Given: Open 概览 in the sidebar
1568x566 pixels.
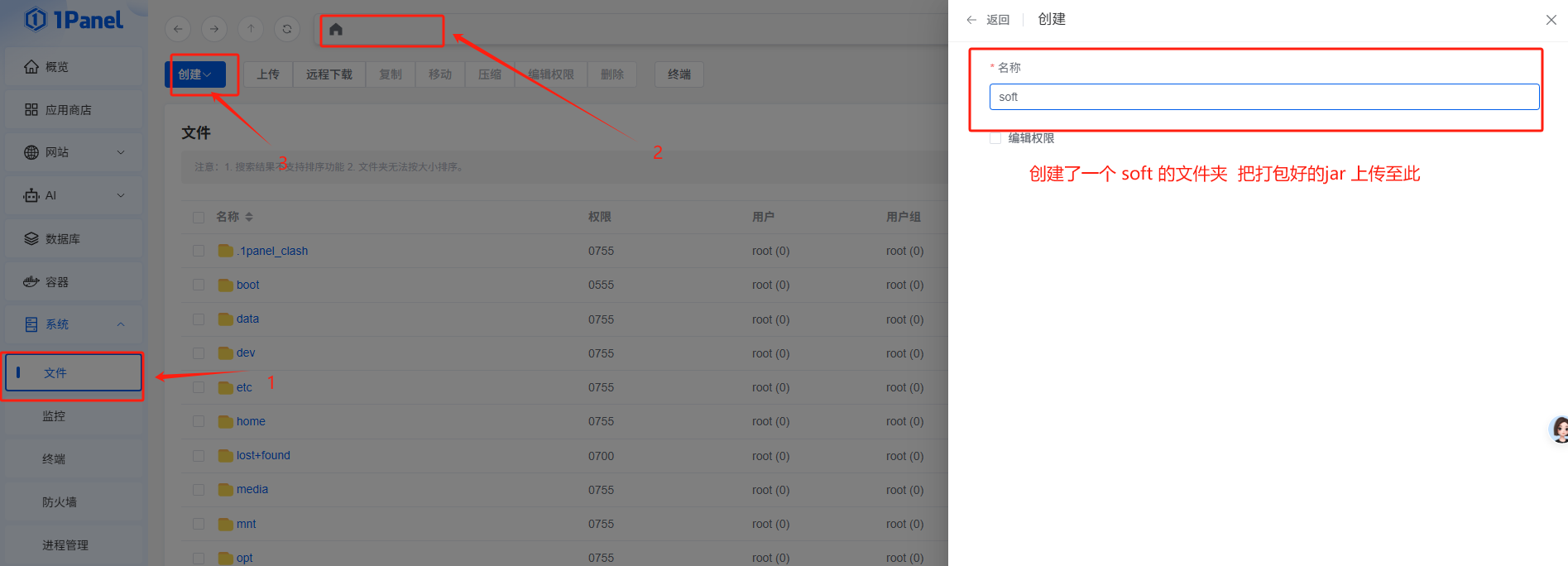Looking at the screenshot, I should point(74,66).
